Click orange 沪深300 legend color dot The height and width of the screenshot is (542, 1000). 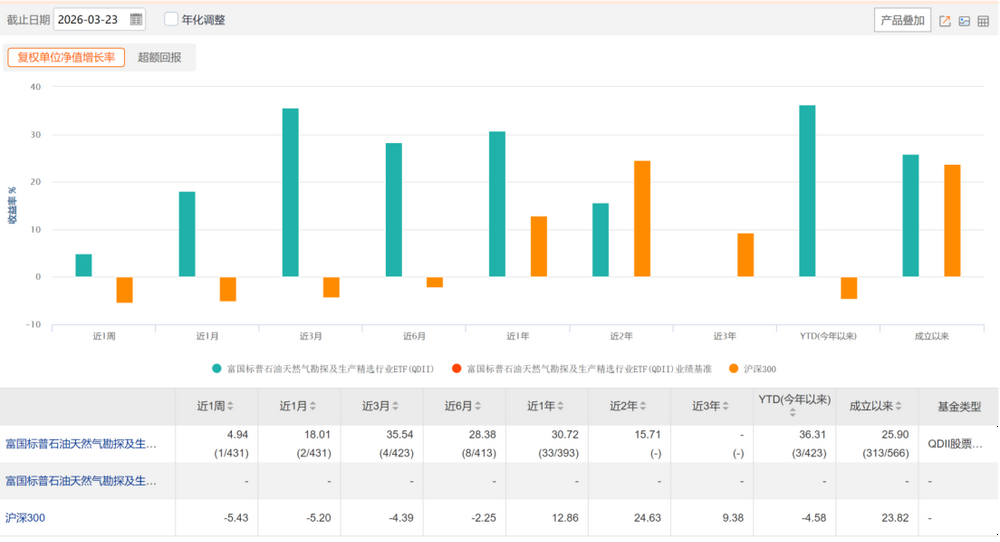pyautogui.click(x=735, y=369)
